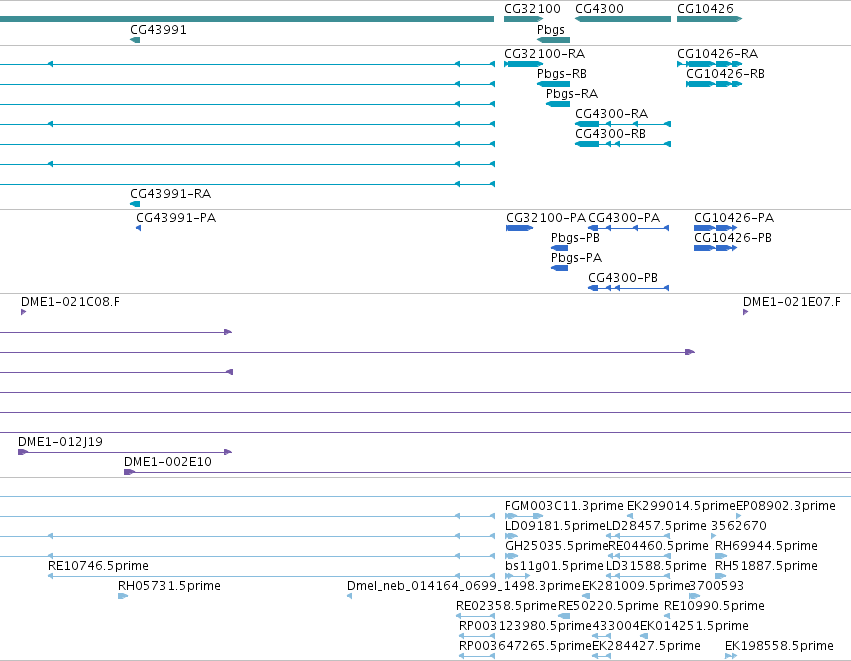This screenshot has height=661, width=851.
Task: Select the DME1-021E07.F marker
Action: (x=746, y=312)
